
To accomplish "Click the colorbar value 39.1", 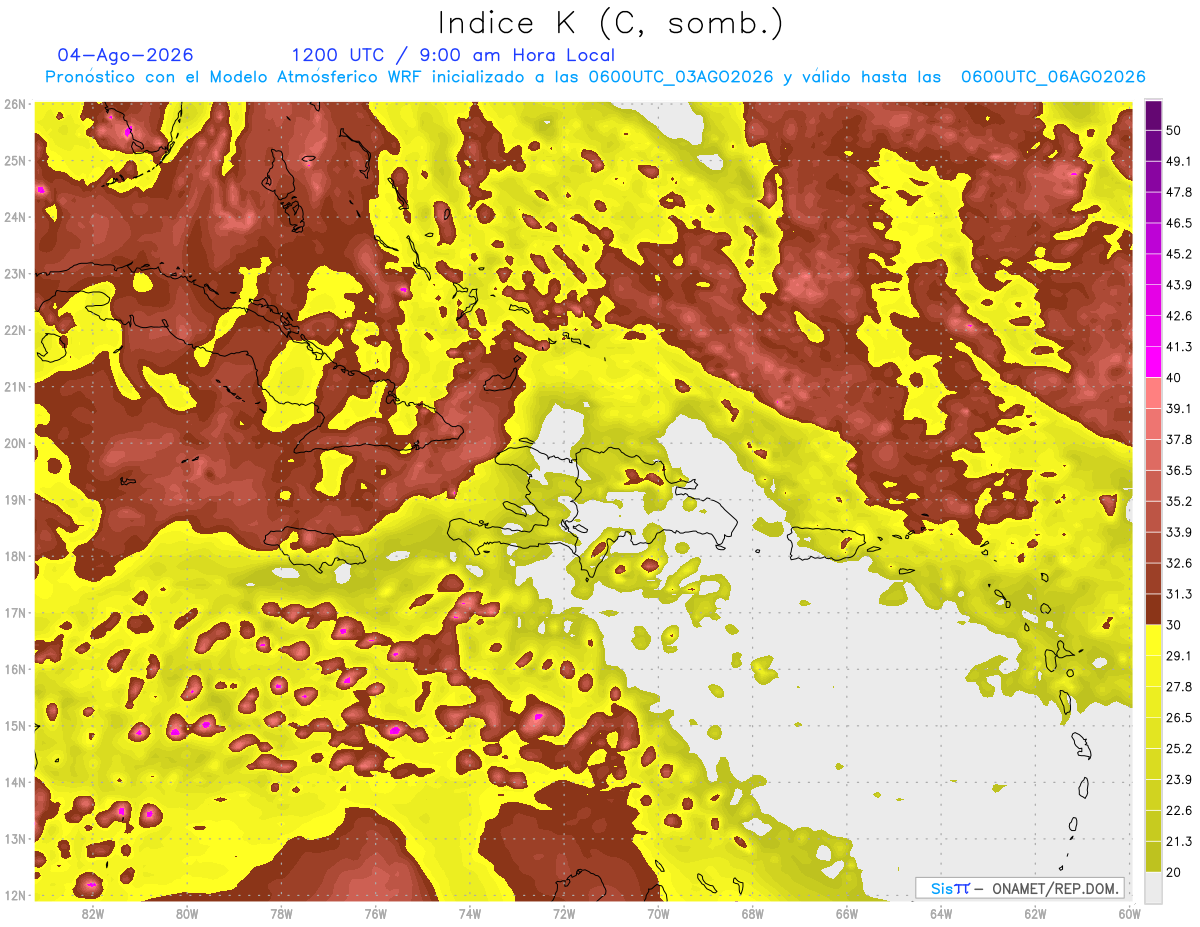I will click(1179, 409).
